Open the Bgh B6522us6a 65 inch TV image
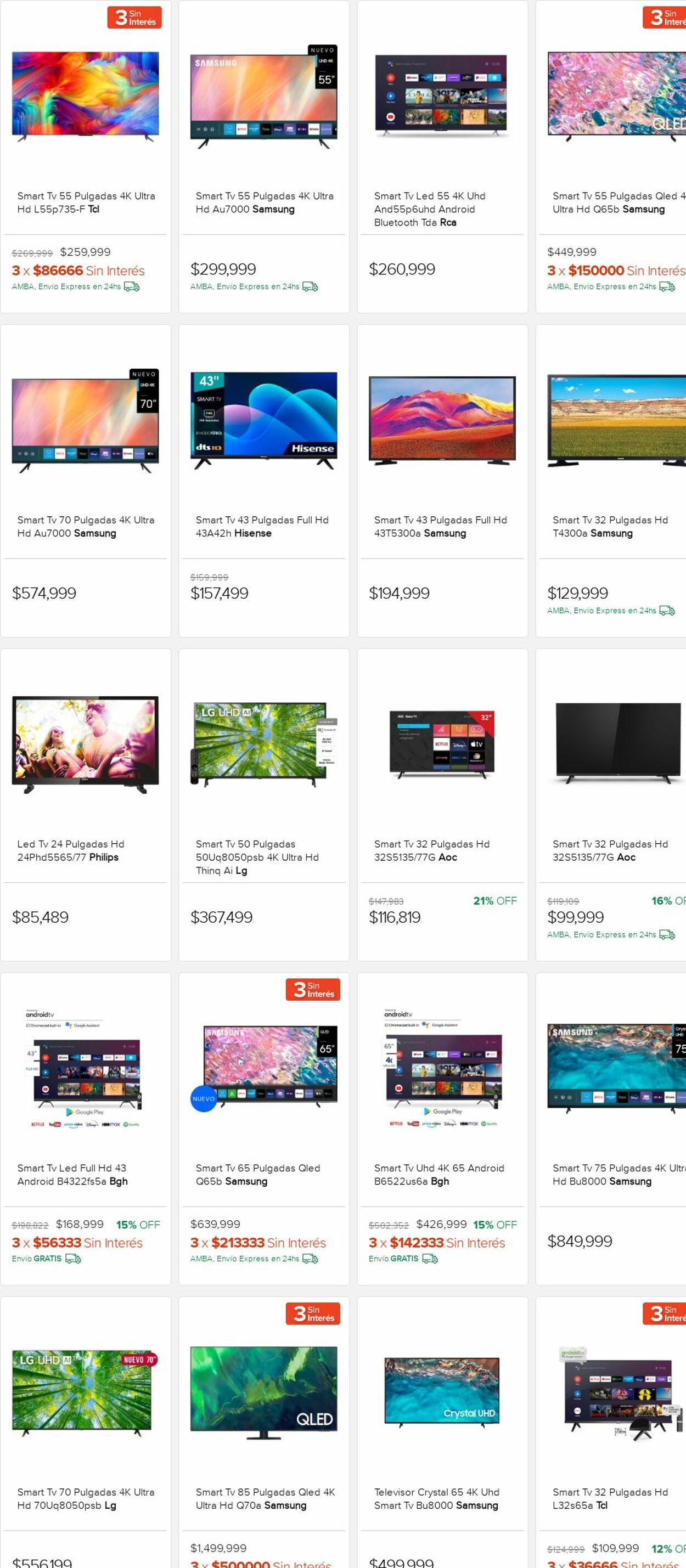The image size is (686, 1568). pyautogui.click(x=442, y=1068)
